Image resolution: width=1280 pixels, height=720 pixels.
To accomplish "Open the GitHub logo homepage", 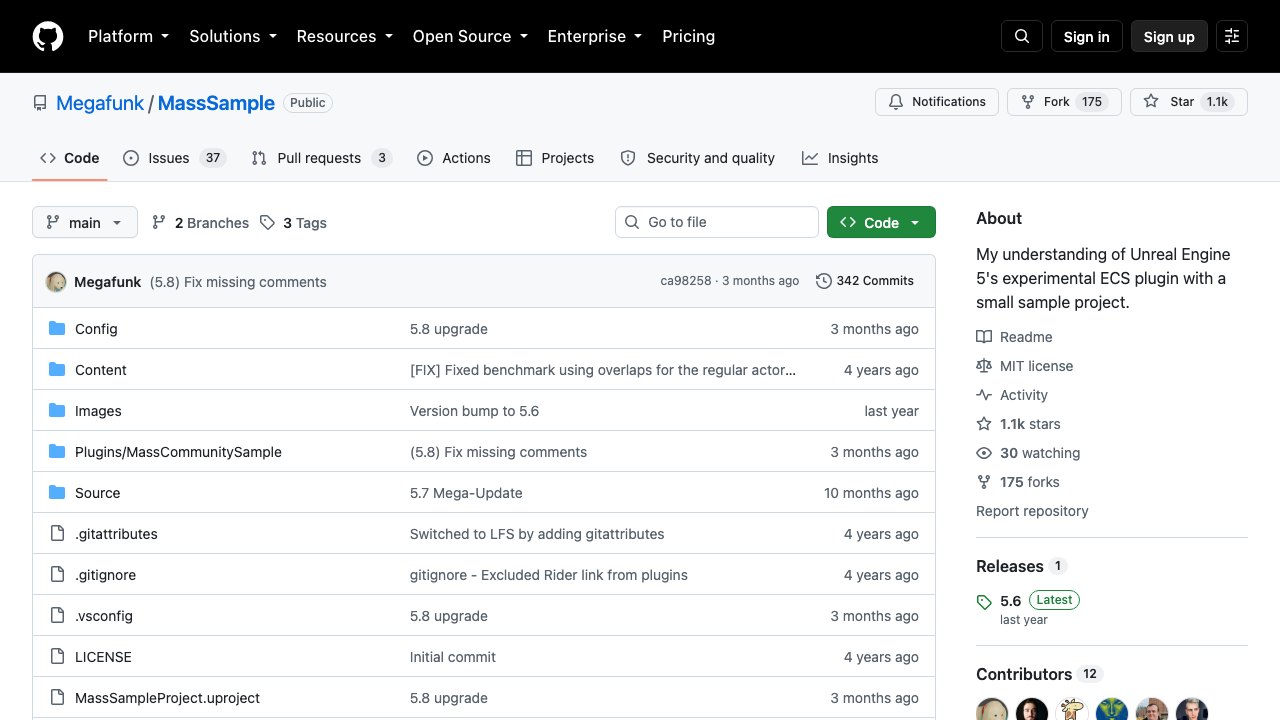I will click(x=48, y=36).
